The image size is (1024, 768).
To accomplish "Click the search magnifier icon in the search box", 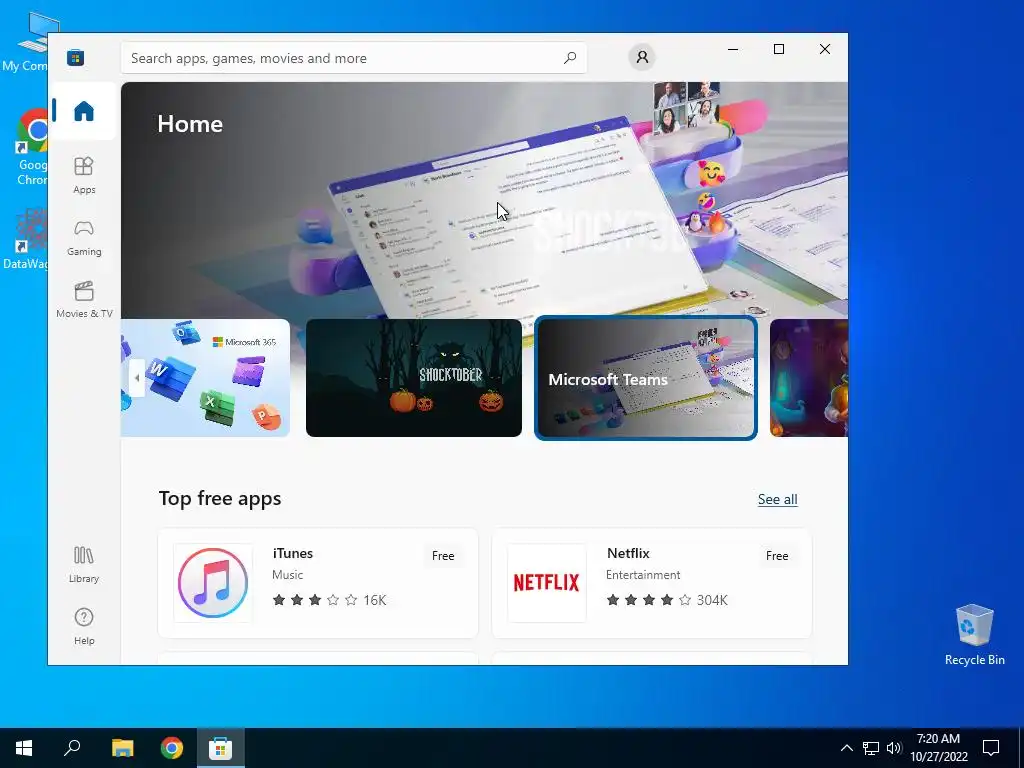I will 569,57.
